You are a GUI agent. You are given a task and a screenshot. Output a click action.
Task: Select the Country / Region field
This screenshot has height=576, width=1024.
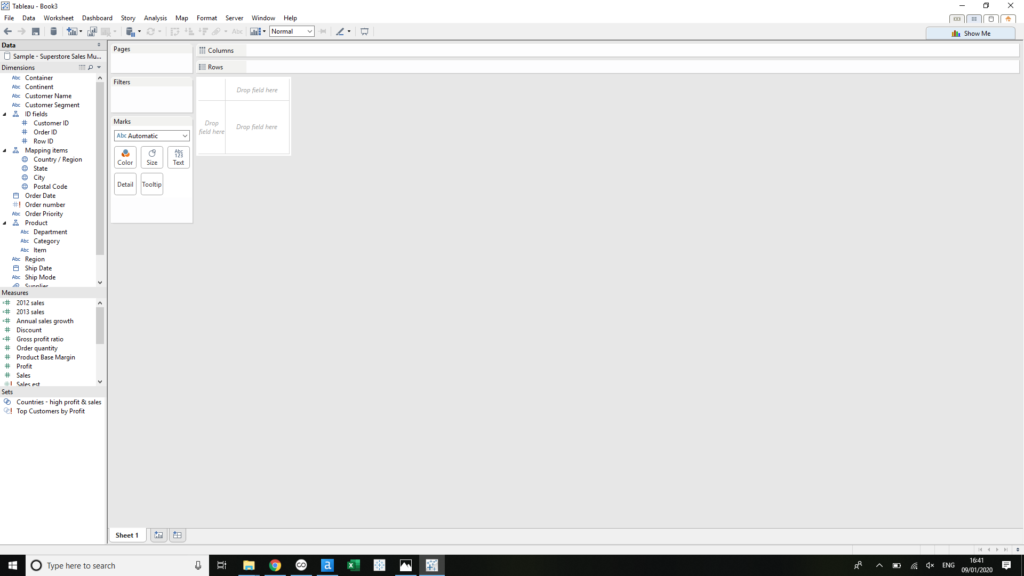point(57,159)
